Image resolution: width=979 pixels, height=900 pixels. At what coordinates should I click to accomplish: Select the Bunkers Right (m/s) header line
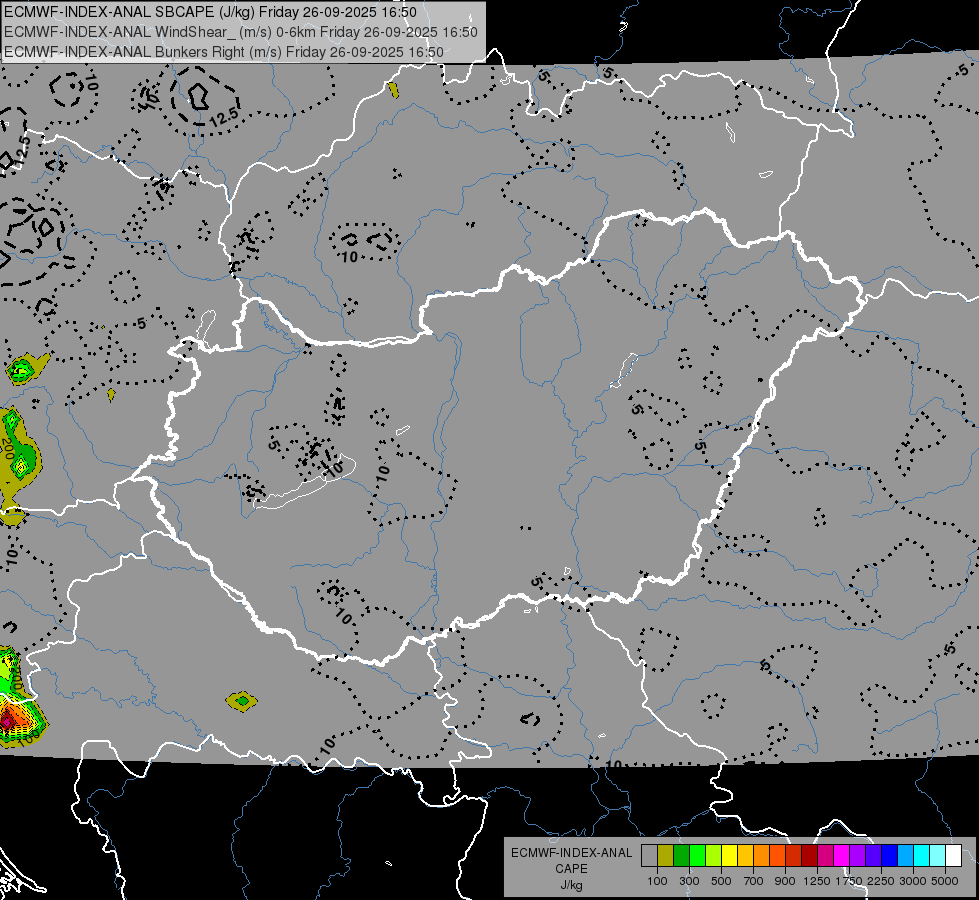click(224, 52)
